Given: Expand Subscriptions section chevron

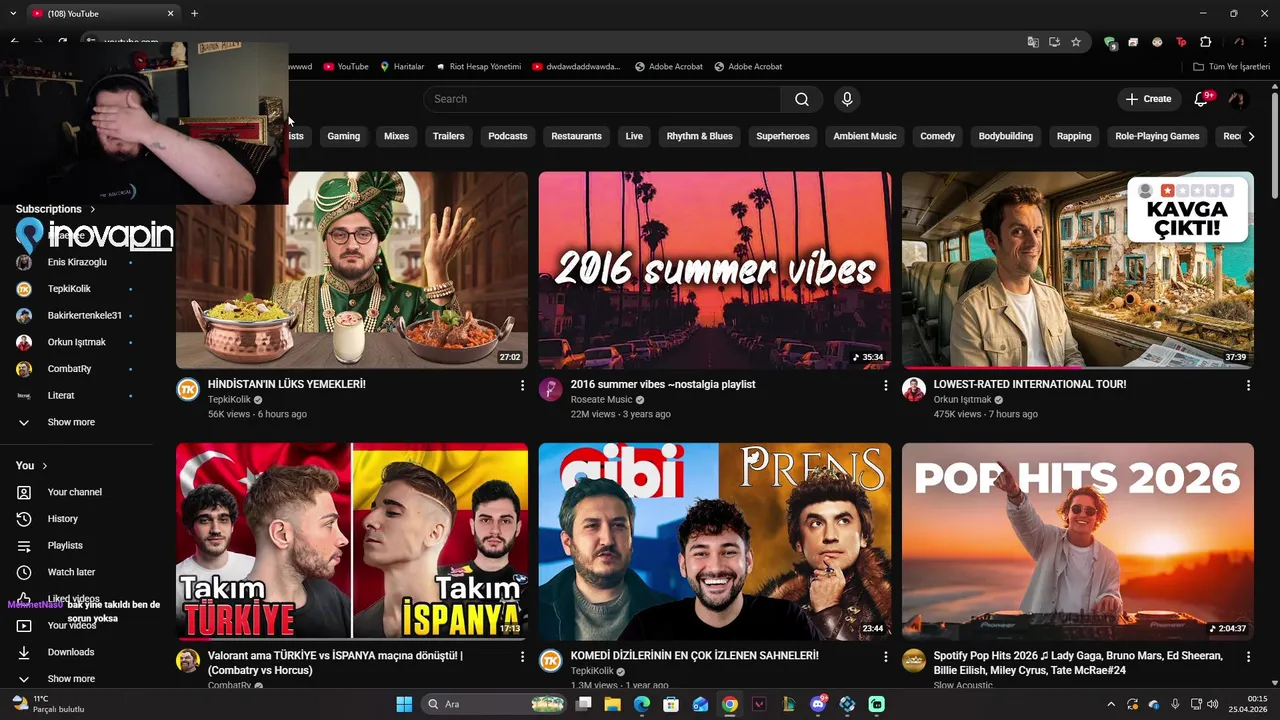Looking at the screenshot, I should (x=93, y=209).
